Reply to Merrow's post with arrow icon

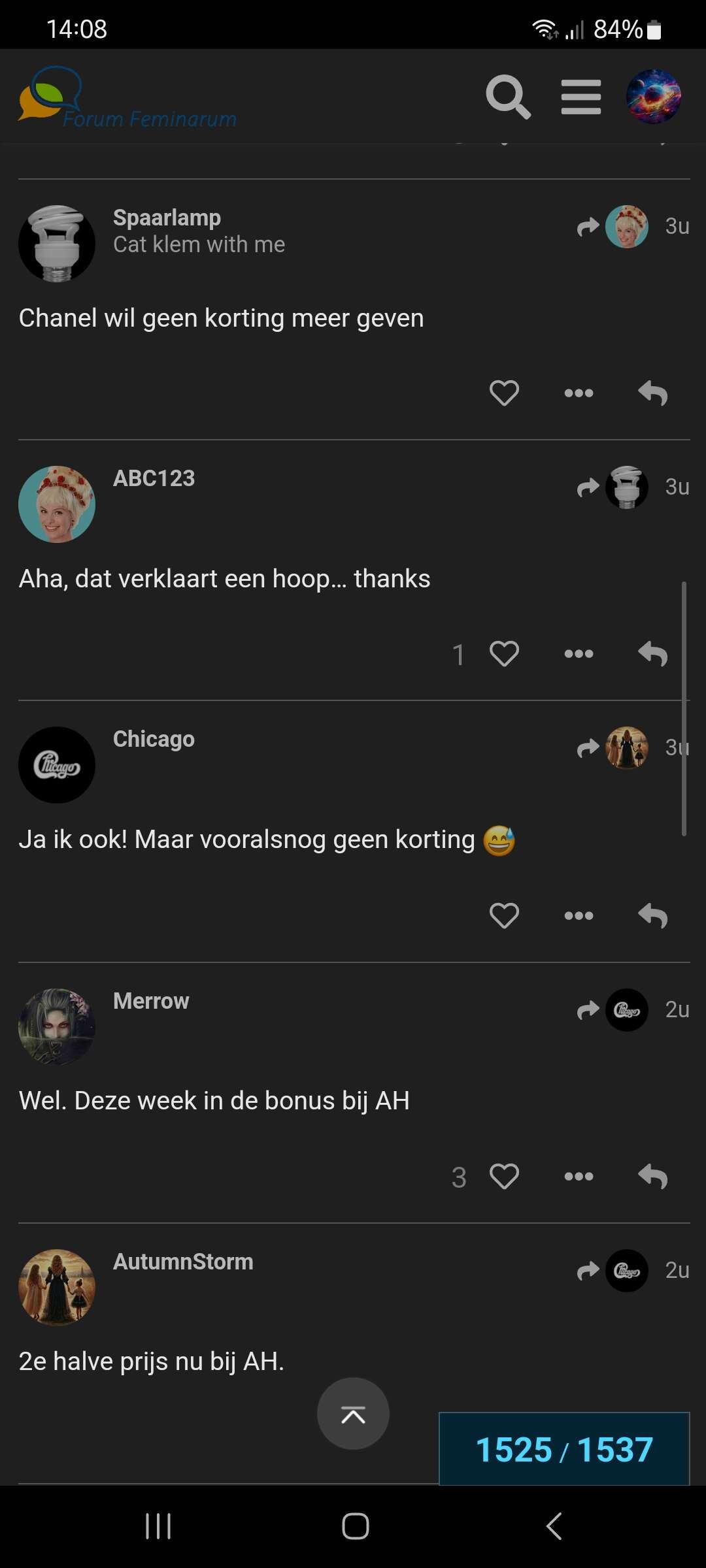pyautogui.click(x=652, y=1177)
